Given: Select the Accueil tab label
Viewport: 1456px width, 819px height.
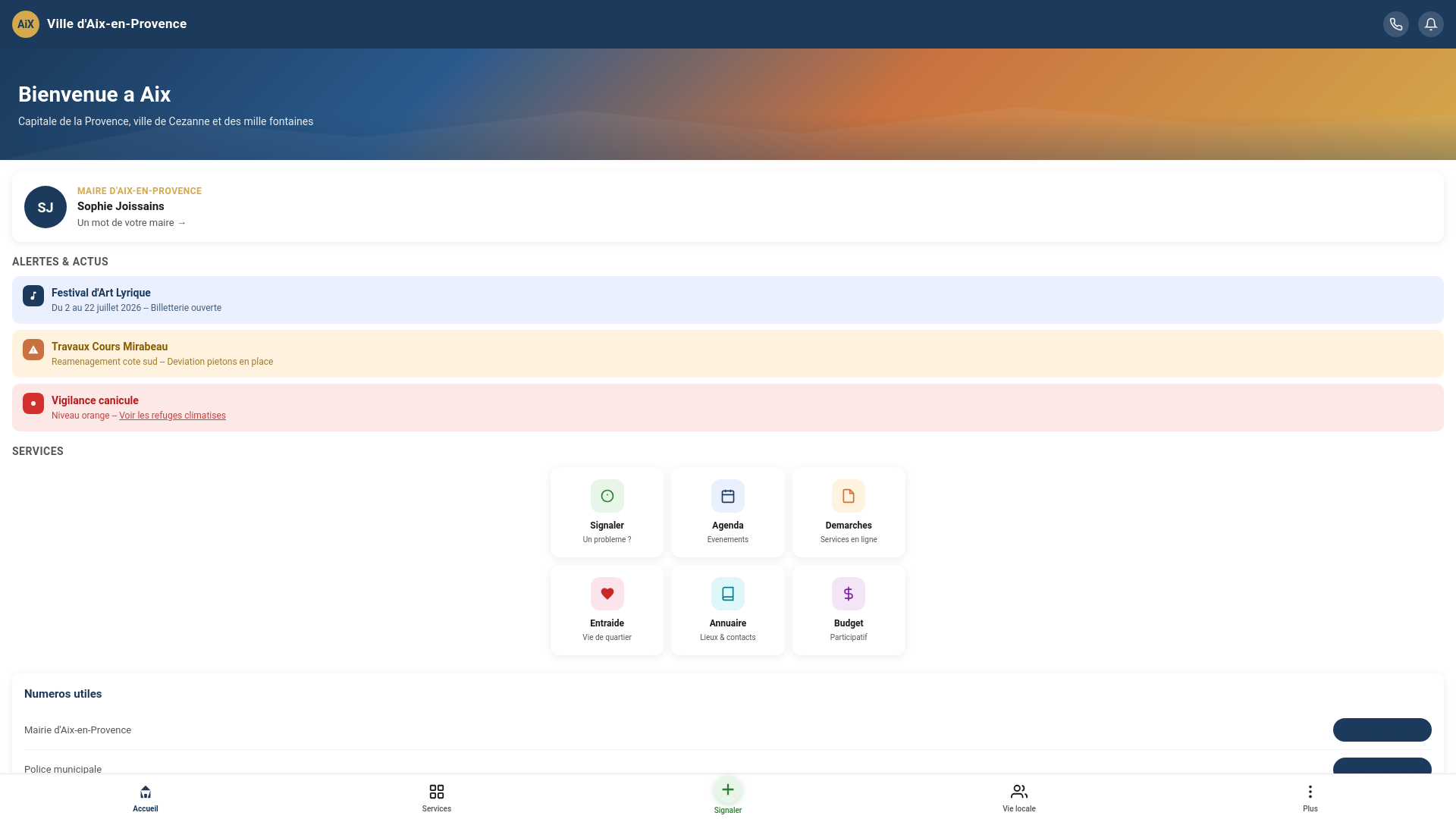Looking at the screenshot, I should click(x=146, y=809).
